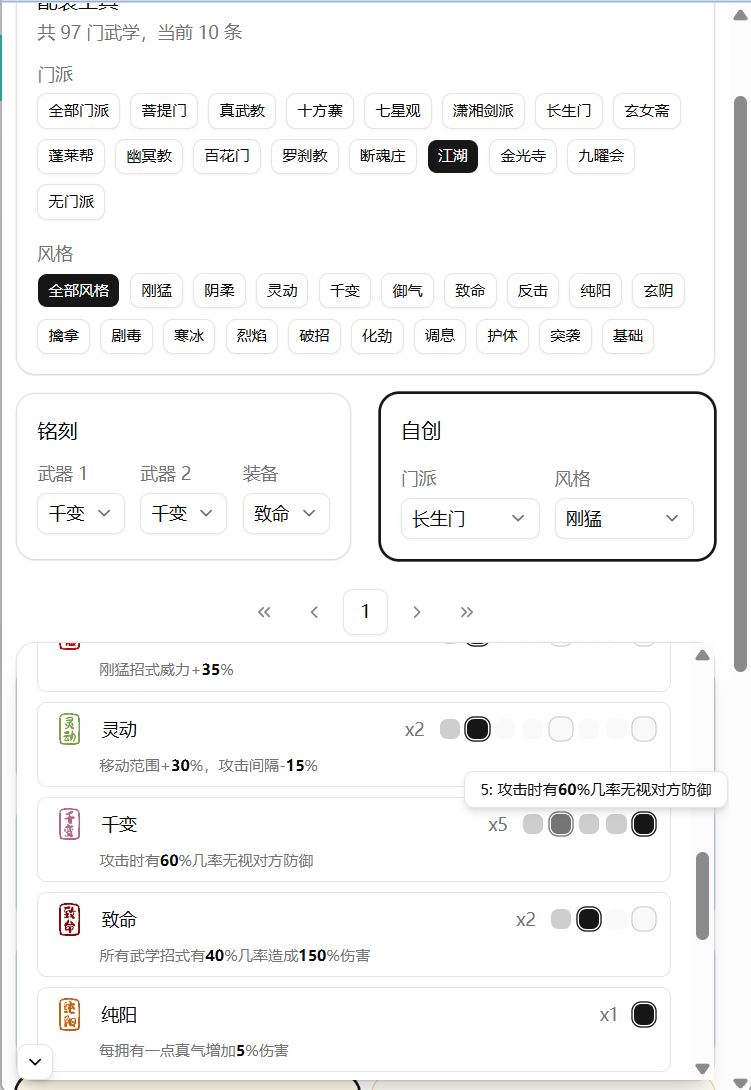The image size is (751, 1090).
Task: Choose the 七星观 sect chip
Action: [x=398, y=111]
